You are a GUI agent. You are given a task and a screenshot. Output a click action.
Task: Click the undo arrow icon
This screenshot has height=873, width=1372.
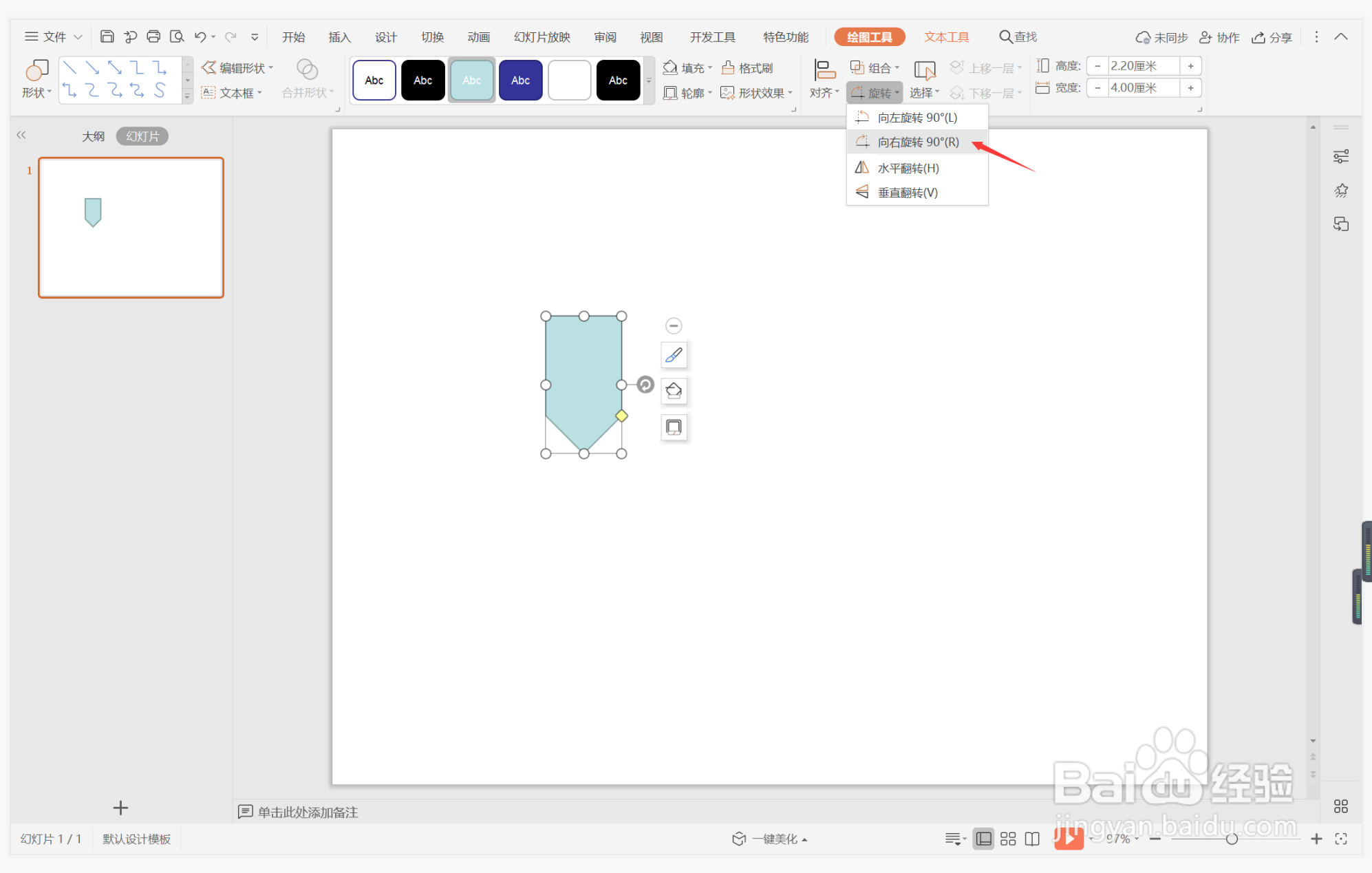pyautogui.click(x=200, y=37)
